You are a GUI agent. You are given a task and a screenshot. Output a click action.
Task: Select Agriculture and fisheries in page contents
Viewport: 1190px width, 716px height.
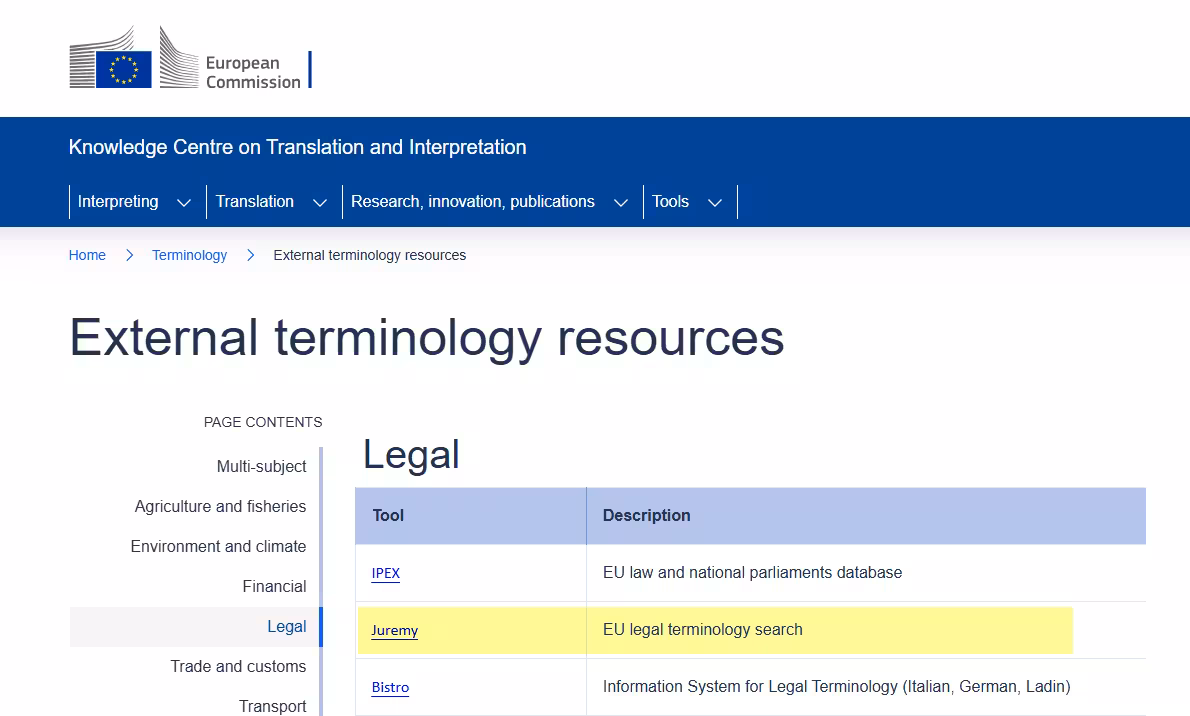pyautogui.click(x=220, y=506)
